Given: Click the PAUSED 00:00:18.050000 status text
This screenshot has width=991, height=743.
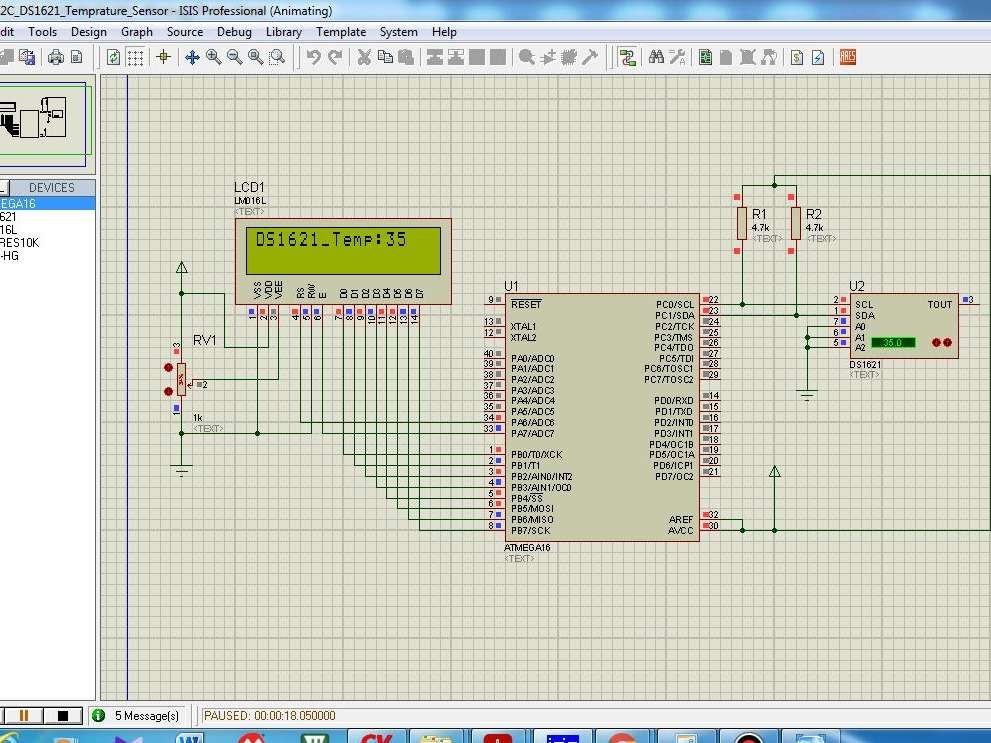Looking at the screenshot, I should (269, 716).
